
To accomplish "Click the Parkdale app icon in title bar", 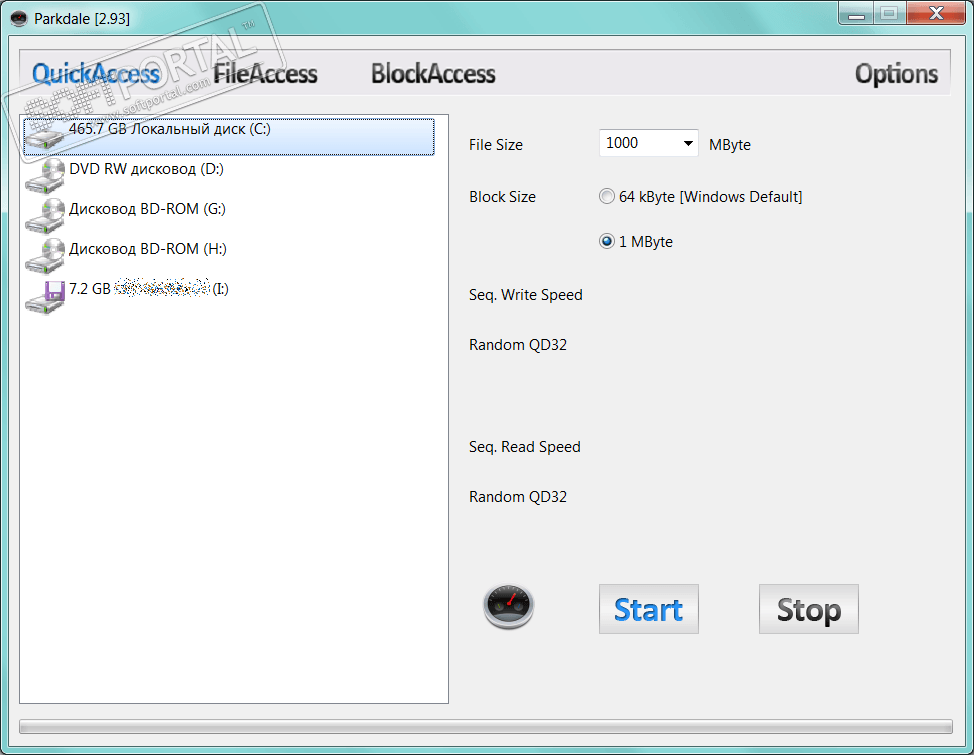I will tap(19, 19).
